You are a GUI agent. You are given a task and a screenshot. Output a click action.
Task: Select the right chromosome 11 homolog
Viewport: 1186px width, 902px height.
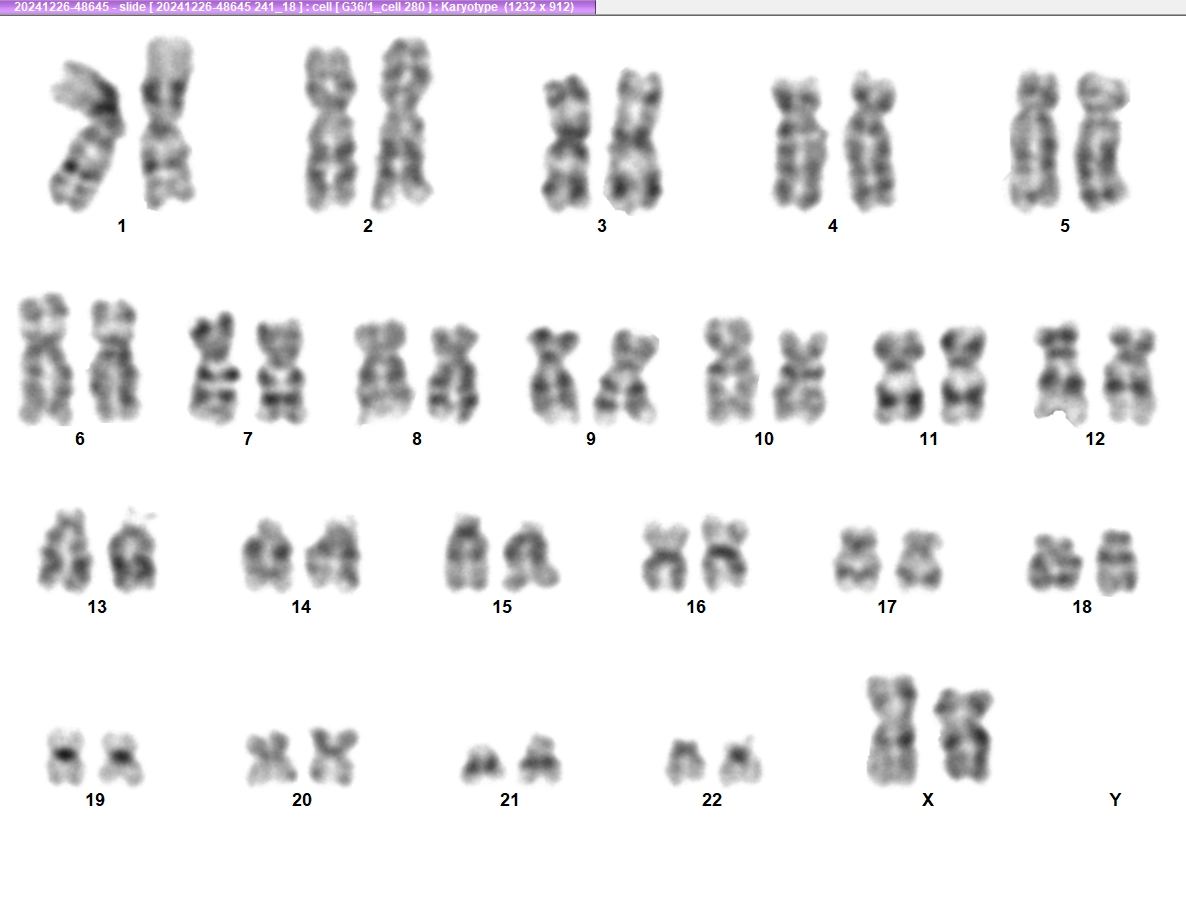tap(962, 375)
